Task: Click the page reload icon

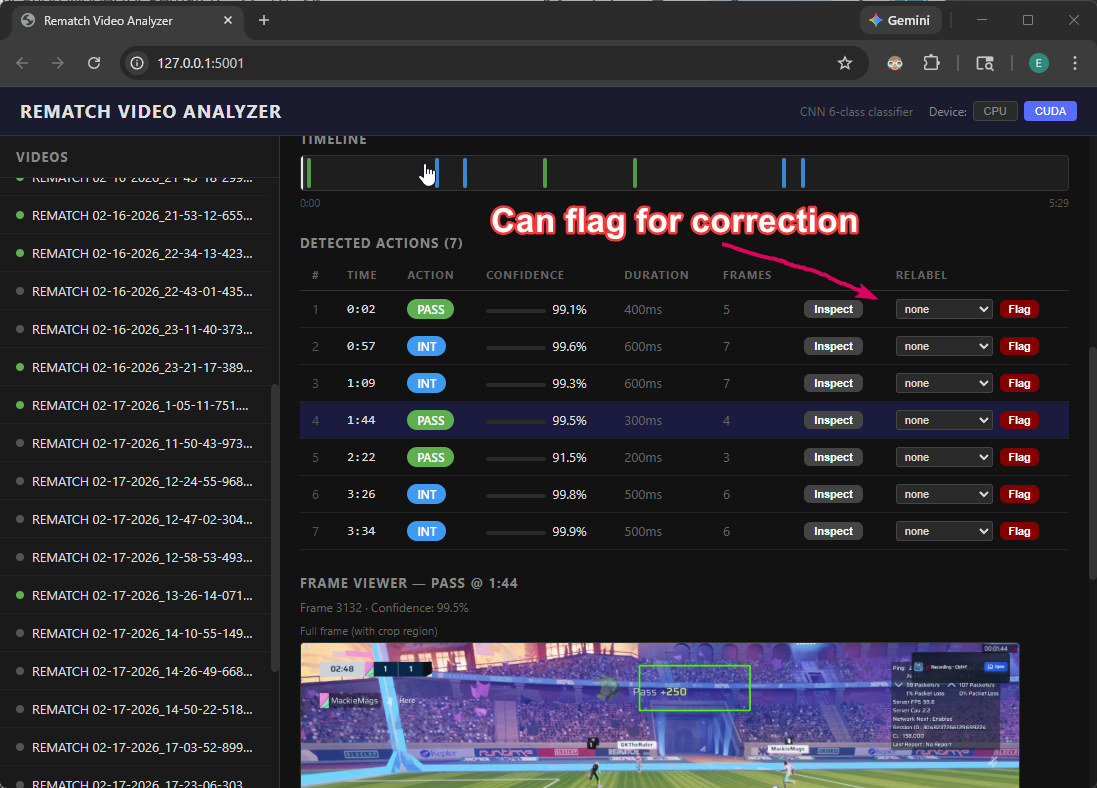Action: tap(93, 62)
